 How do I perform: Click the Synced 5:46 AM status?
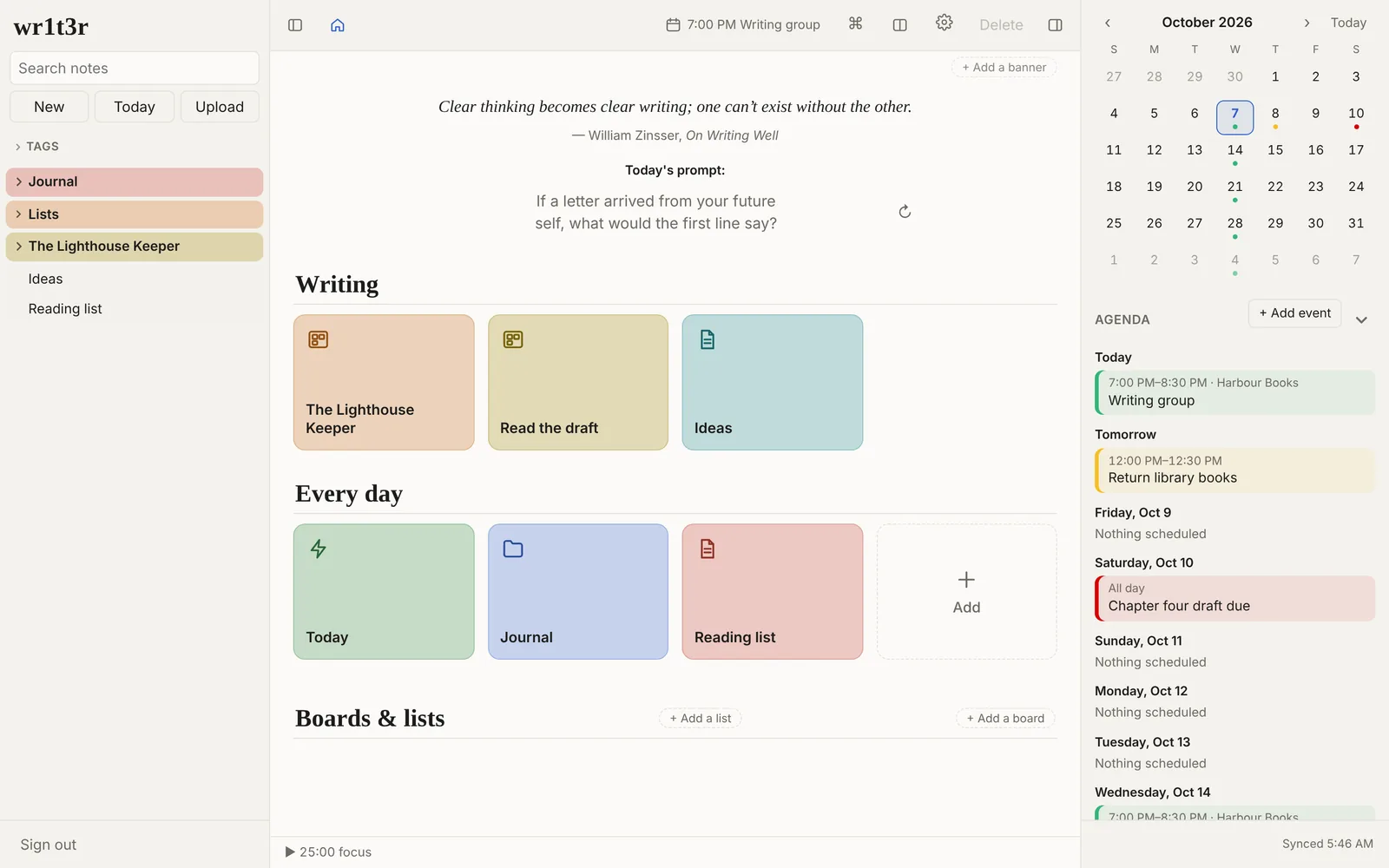tap(1327, 845)
